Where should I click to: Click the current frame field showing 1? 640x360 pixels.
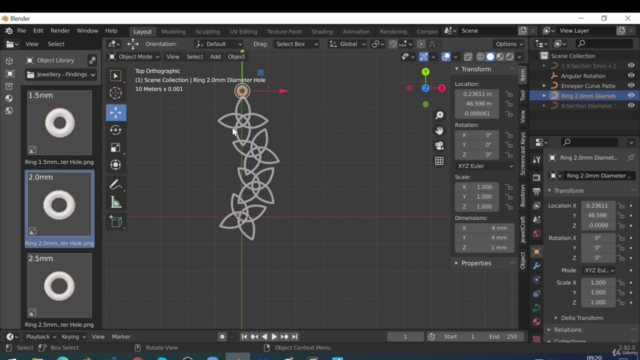[405, 337]
